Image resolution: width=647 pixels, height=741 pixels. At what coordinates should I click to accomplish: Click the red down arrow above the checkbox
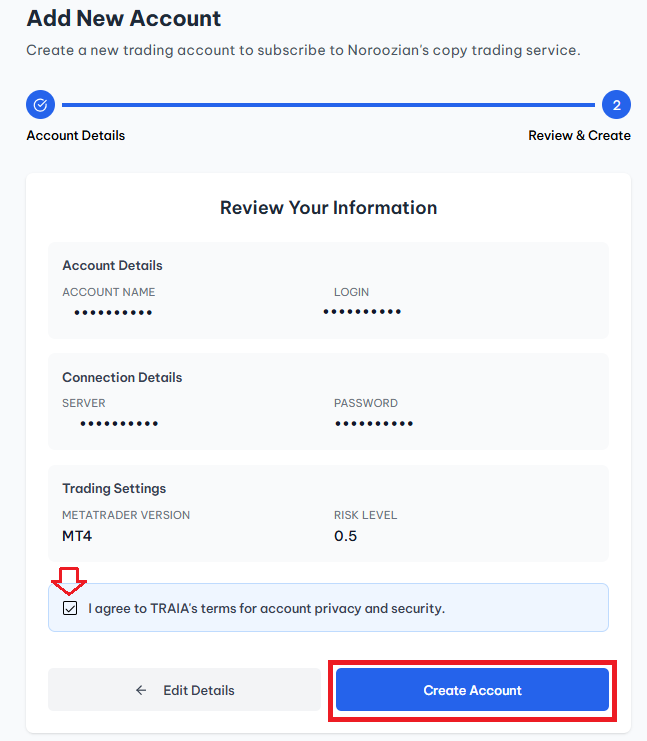coord(69,579)
